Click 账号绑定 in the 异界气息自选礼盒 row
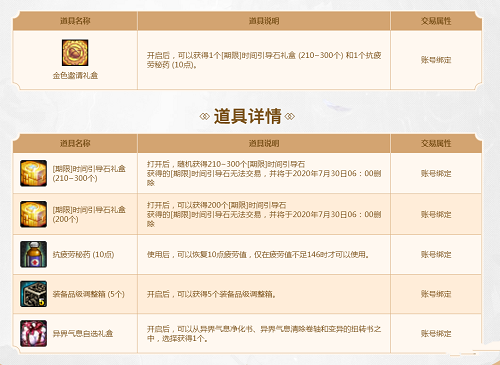 coord(436,334)
